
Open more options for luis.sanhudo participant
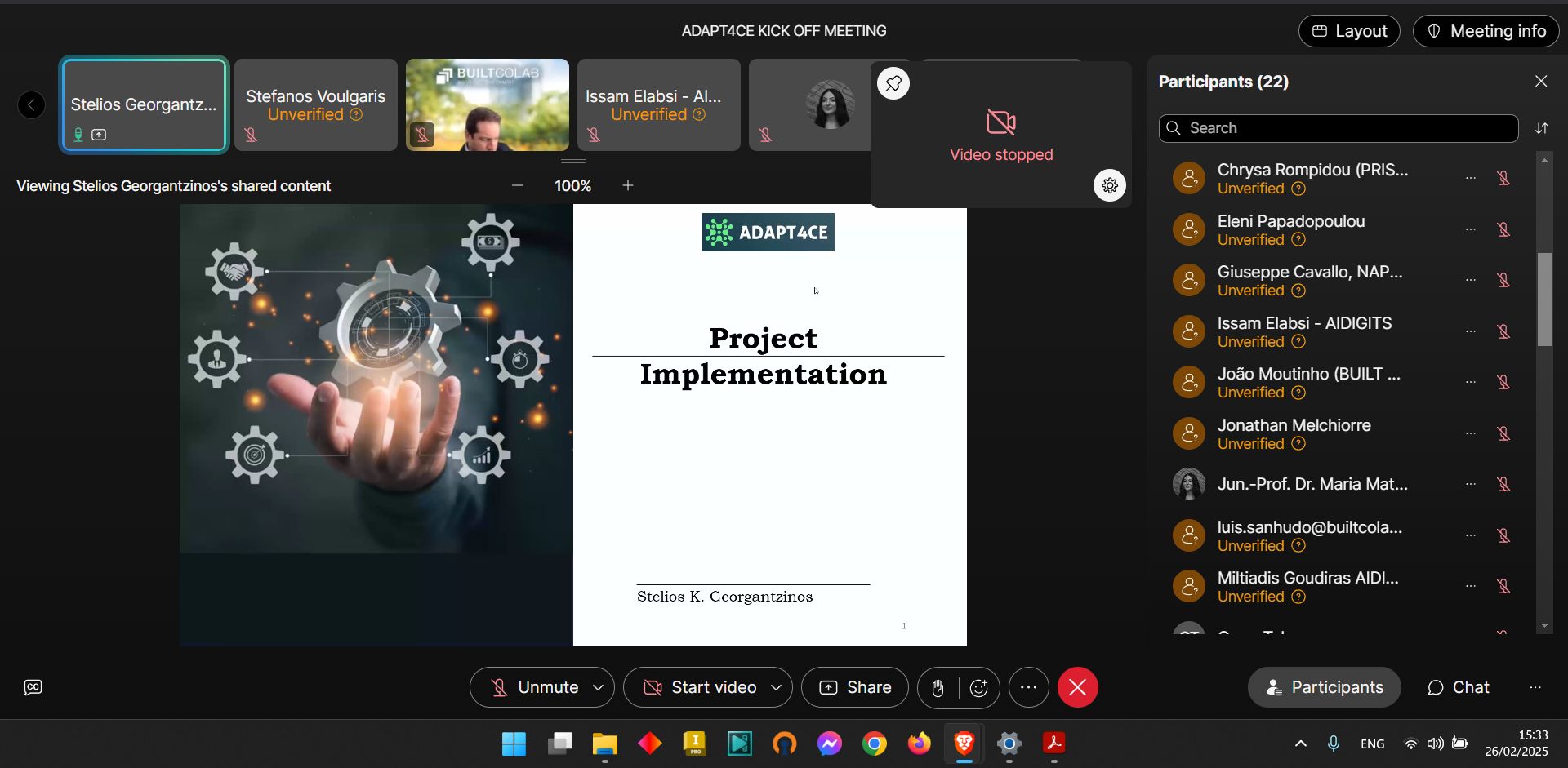pyautogui.click(x=1470, y=535)
